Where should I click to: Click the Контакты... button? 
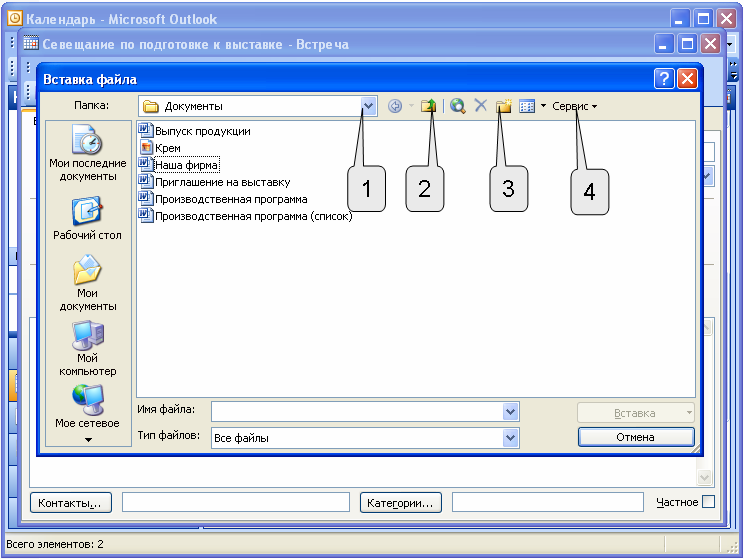[71, 503]
